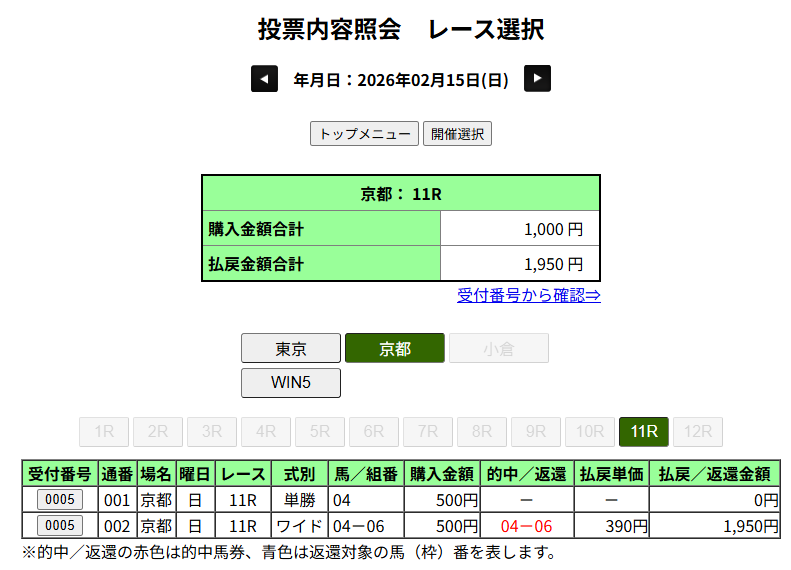
Task: Click the 開催選択 button
Action: click(x=457, y=134)
